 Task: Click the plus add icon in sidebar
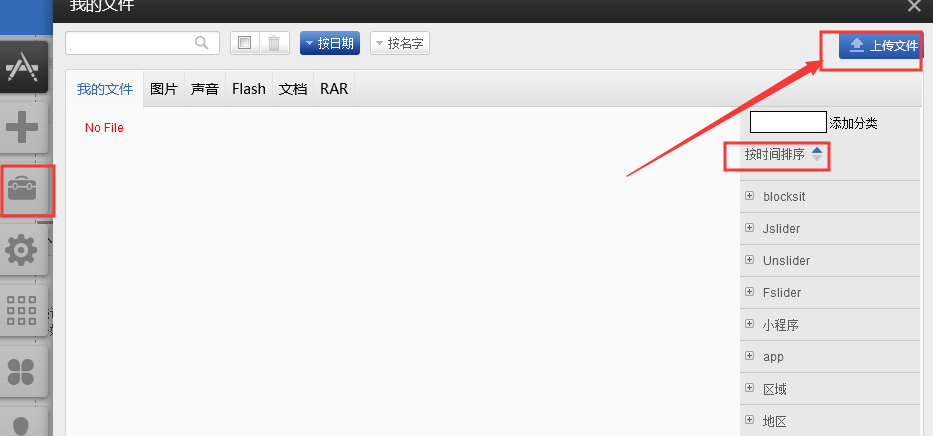point(22,128)
